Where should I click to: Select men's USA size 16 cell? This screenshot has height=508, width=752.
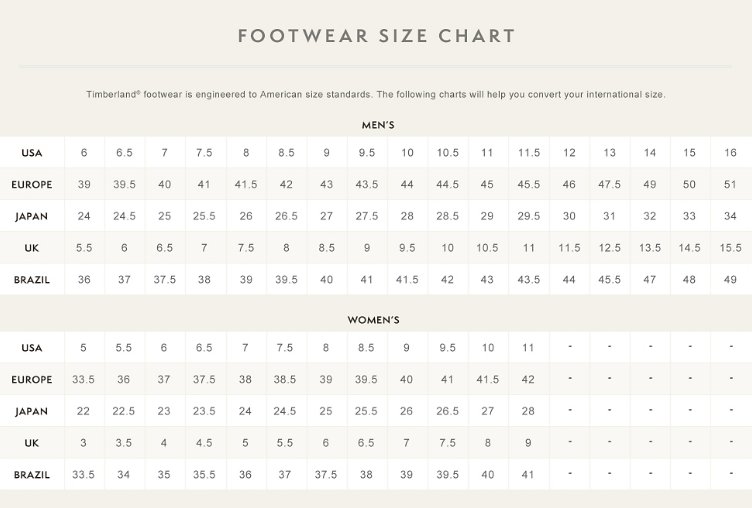(x=730, y=153)
